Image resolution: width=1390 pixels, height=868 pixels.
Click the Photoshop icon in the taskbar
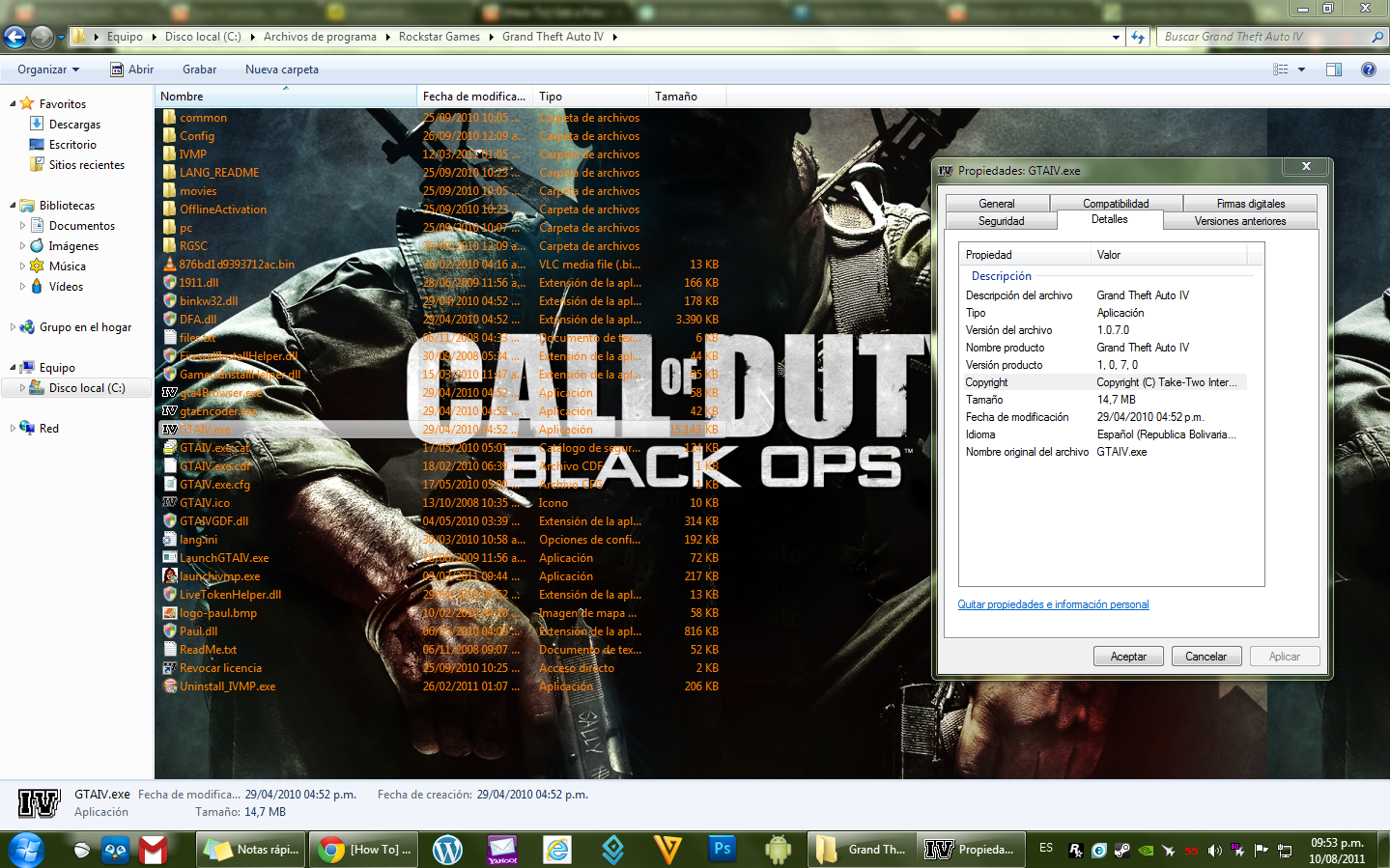click(x=722, y=850)
